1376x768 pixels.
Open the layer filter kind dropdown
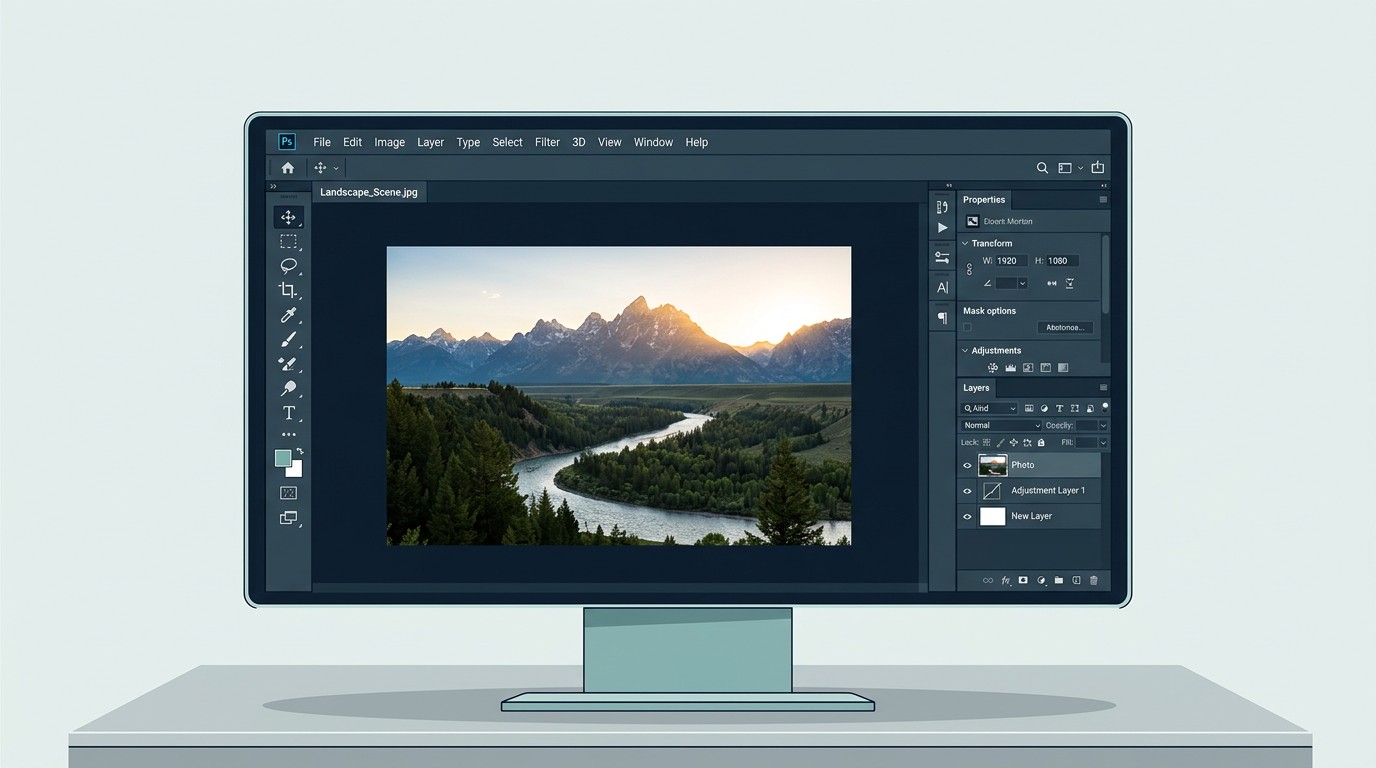(989, 408)
